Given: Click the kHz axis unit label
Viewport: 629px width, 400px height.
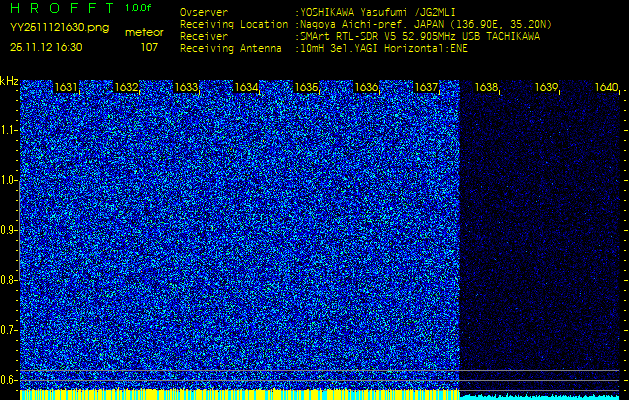Looking at the screenshot, I should point(9,81).
